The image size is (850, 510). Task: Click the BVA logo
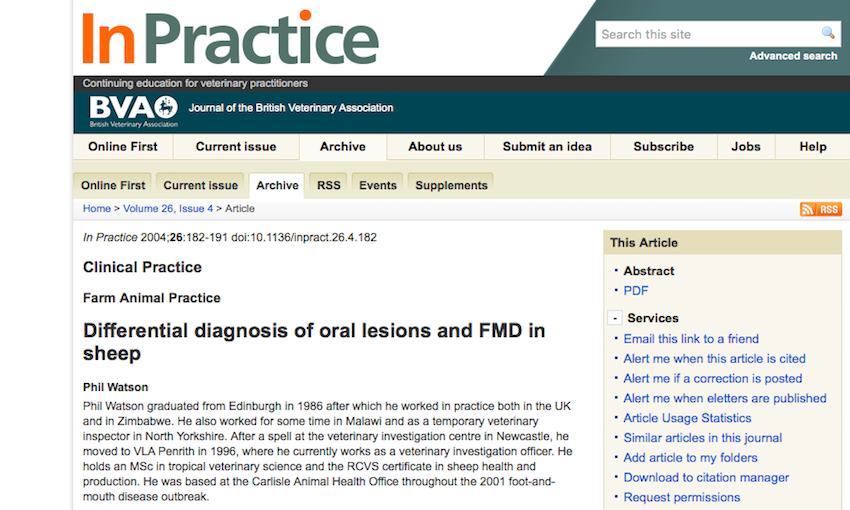pyautogui.click(x=133, y=109)
